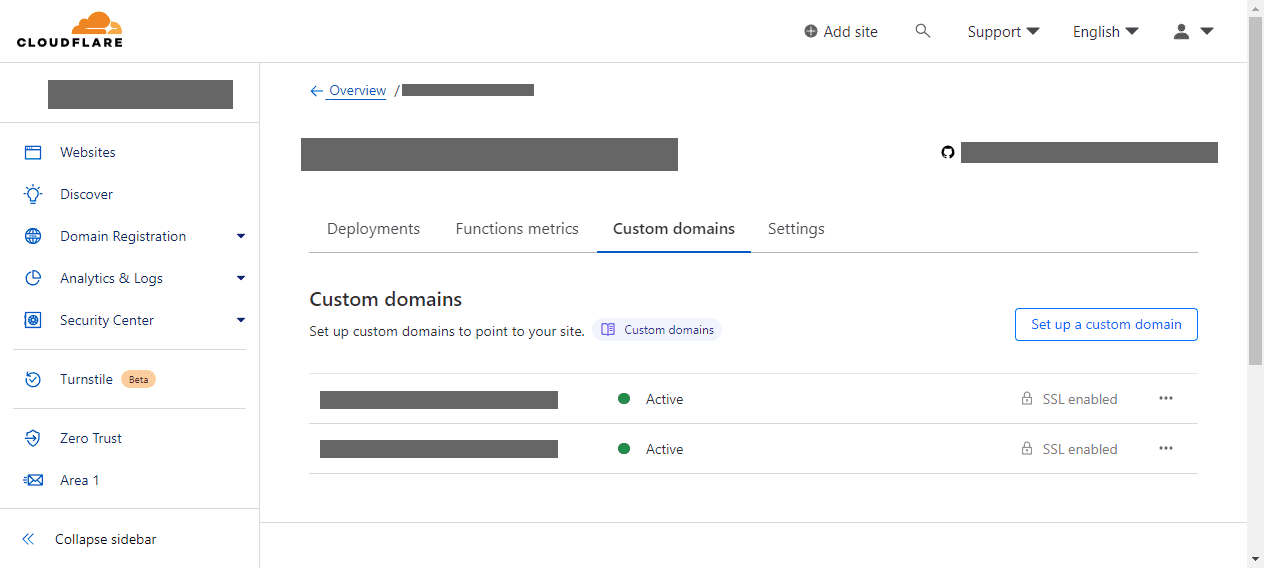Open Zero Trust from sidebar
Screen dimensions: 1264x568
pos(90,438)
